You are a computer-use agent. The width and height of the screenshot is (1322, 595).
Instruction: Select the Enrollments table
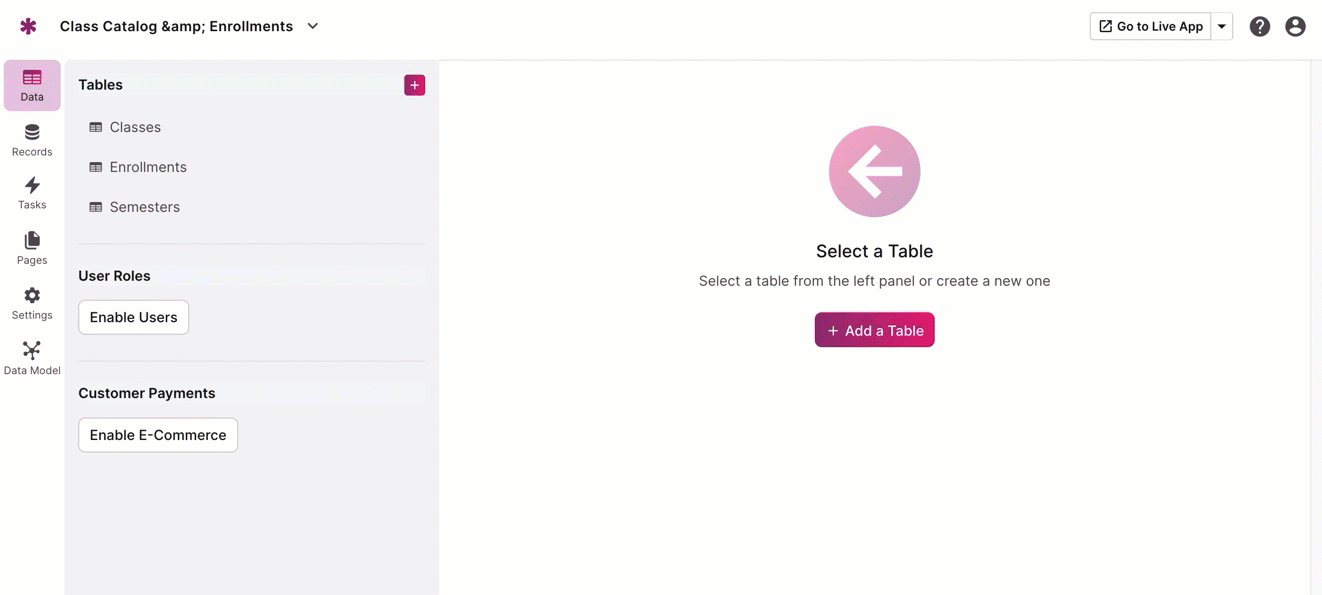tap(148, 167)
